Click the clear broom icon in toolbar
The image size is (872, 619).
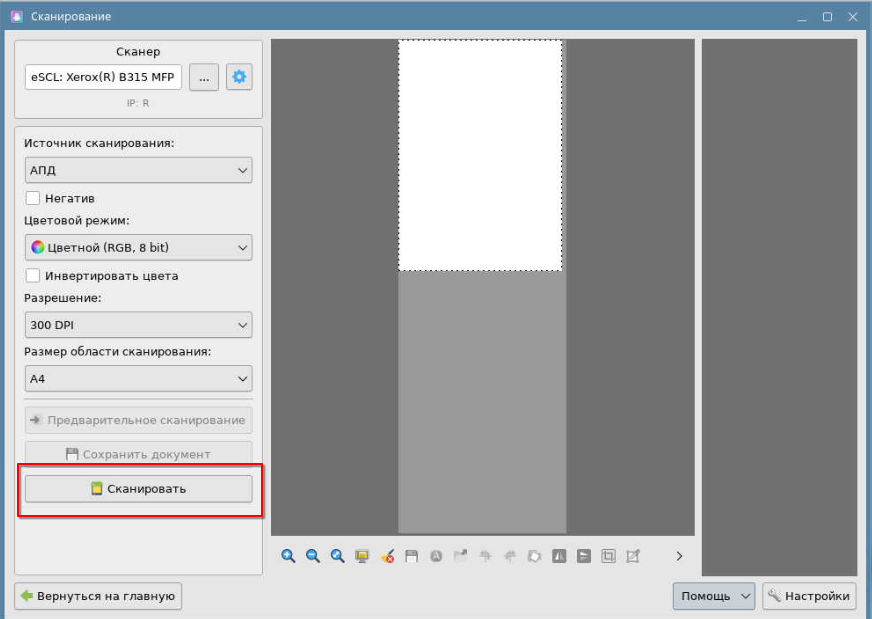(387, 556)
